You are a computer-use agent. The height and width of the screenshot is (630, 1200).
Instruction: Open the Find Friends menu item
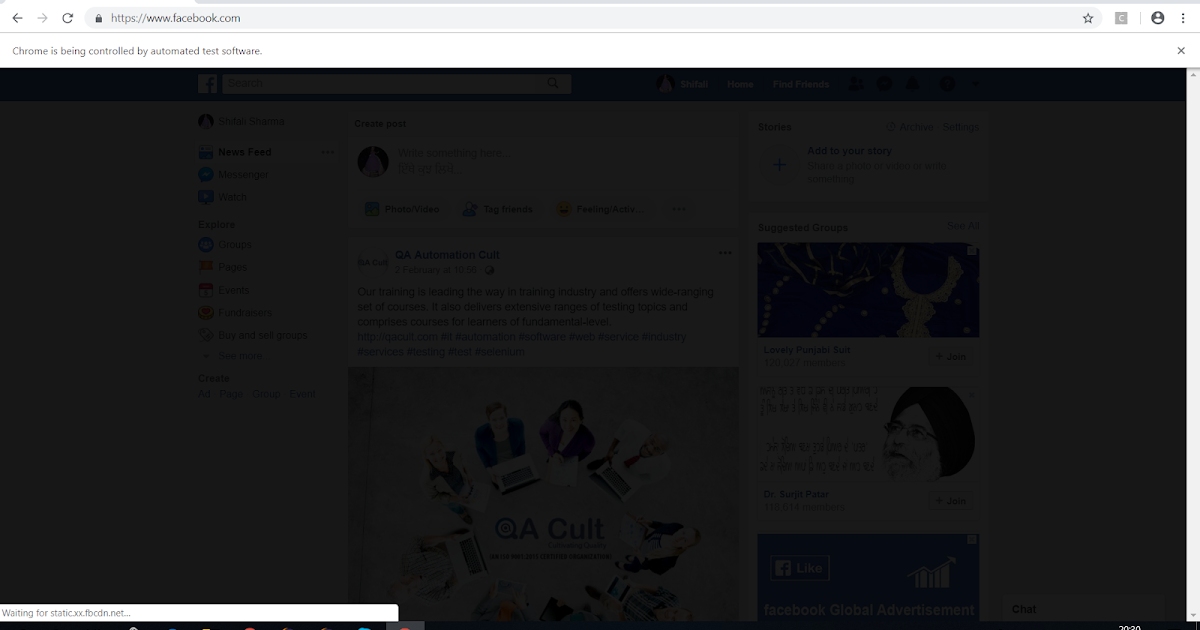point(800,84)
